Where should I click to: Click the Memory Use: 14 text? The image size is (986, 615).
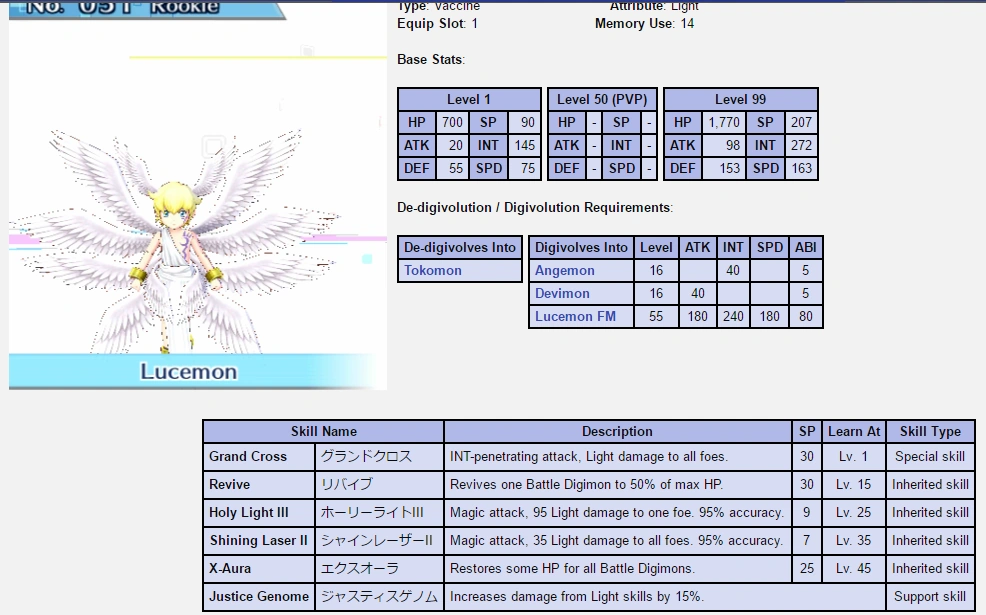coord(645,24)
